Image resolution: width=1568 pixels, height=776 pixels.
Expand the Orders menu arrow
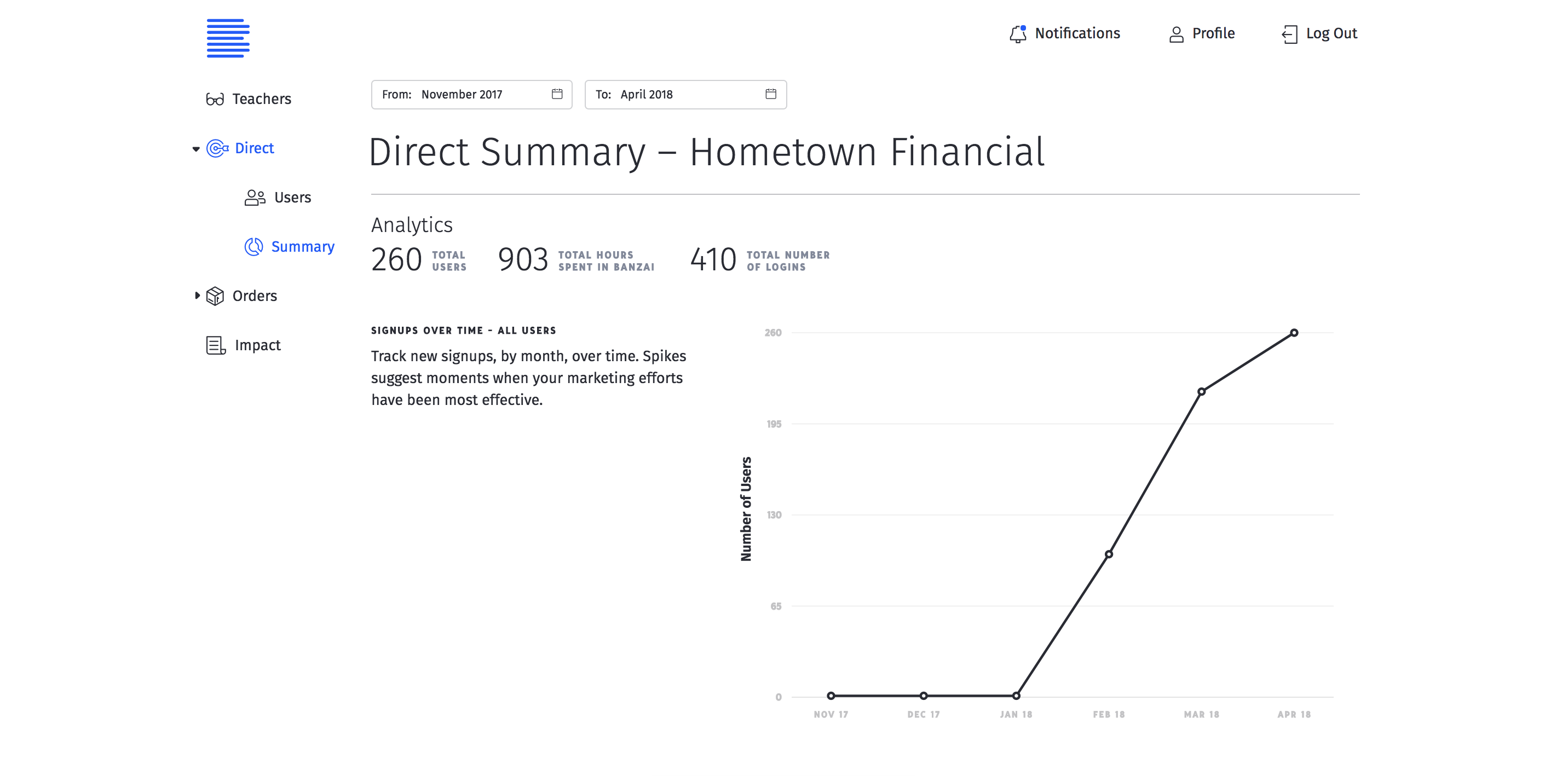point(197,295)
